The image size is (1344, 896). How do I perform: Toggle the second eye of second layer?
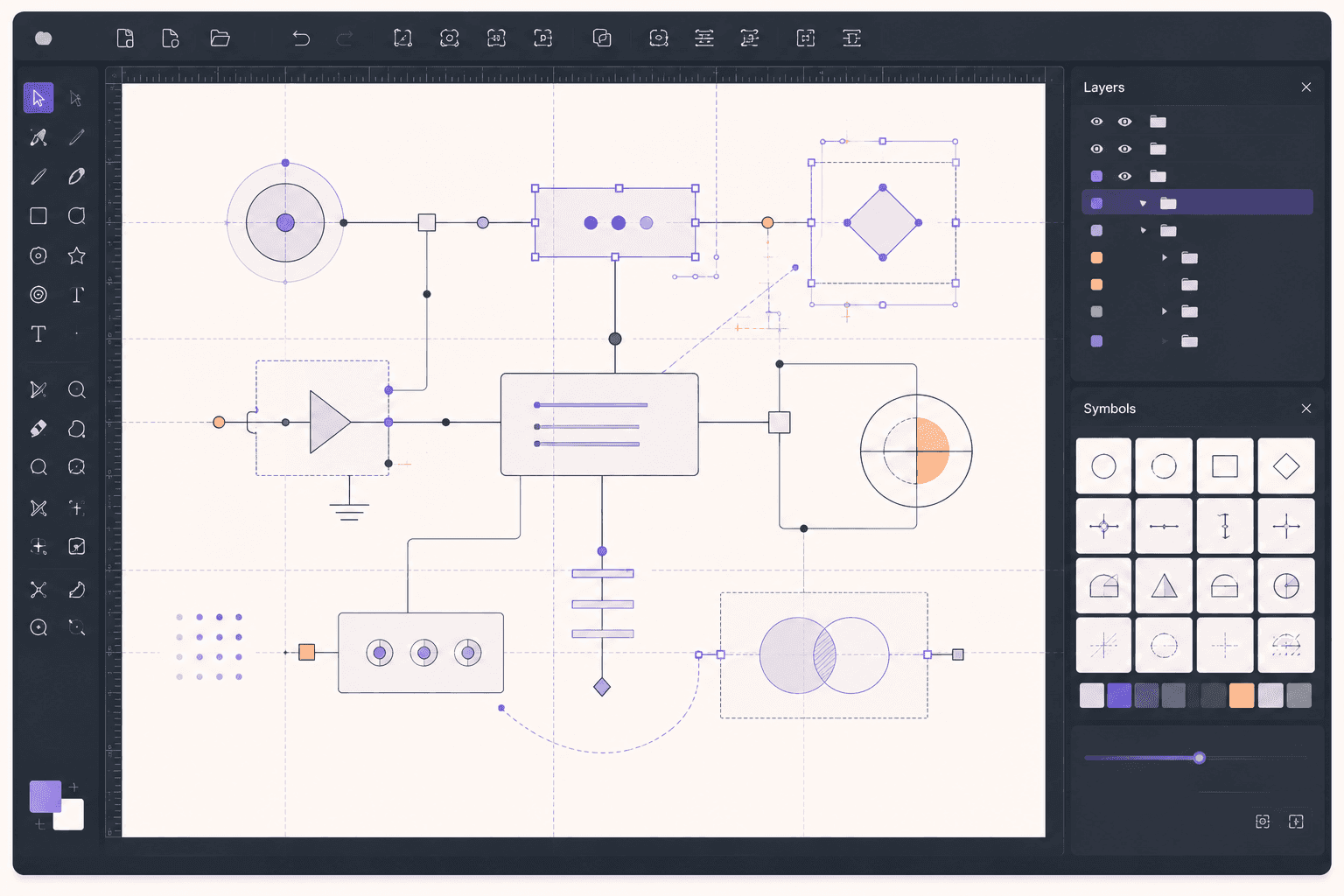pos(1125,149)
